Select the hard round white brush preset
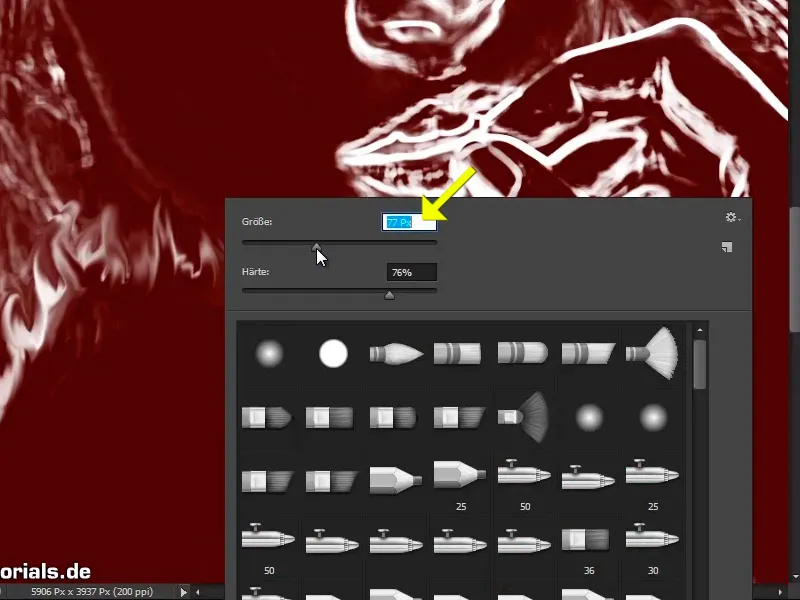The height and width of the screenshot is (600, 800). 333,354
